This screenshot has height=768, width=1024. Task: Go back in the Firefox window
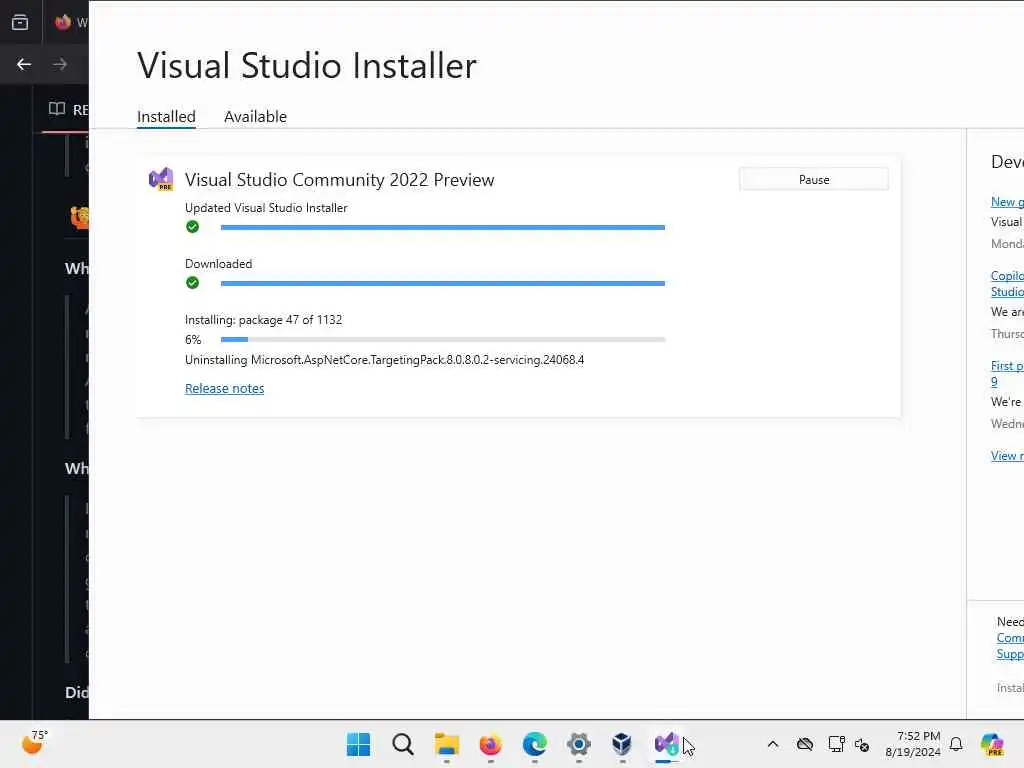tap(24, 64)
